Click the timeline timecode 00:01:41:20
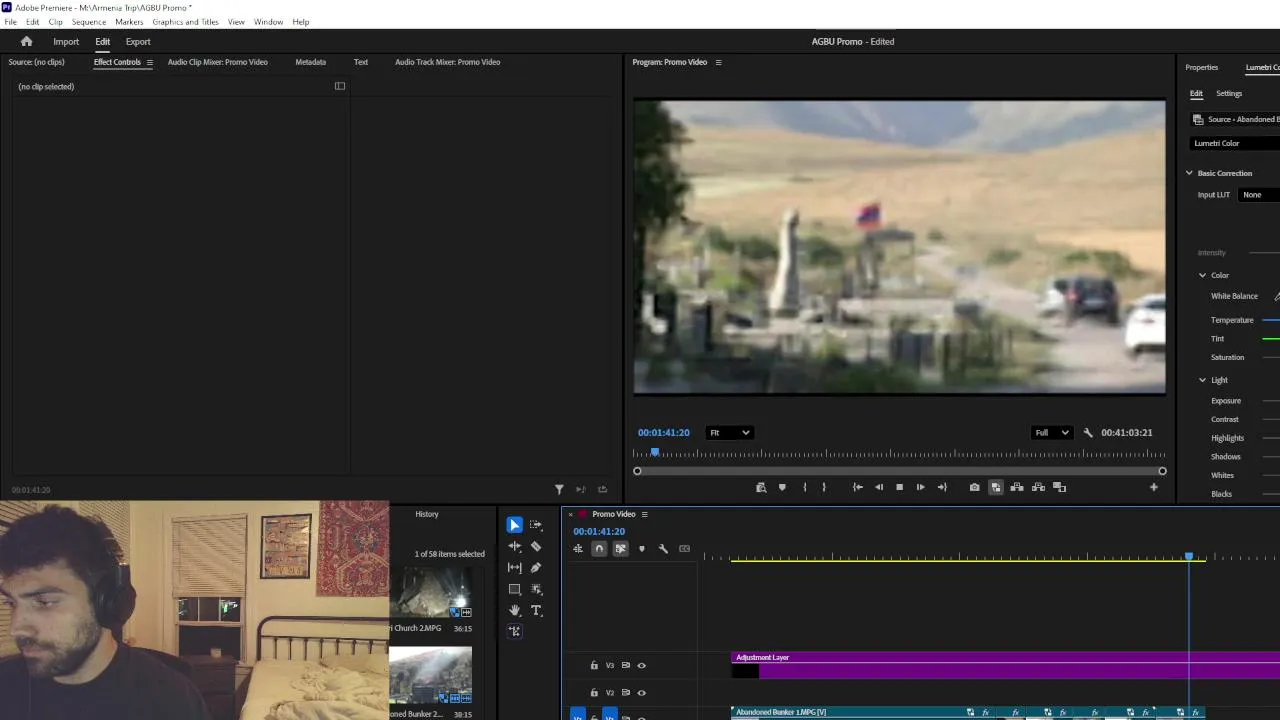The image size is (1280, 720). [x=599, y=532]
